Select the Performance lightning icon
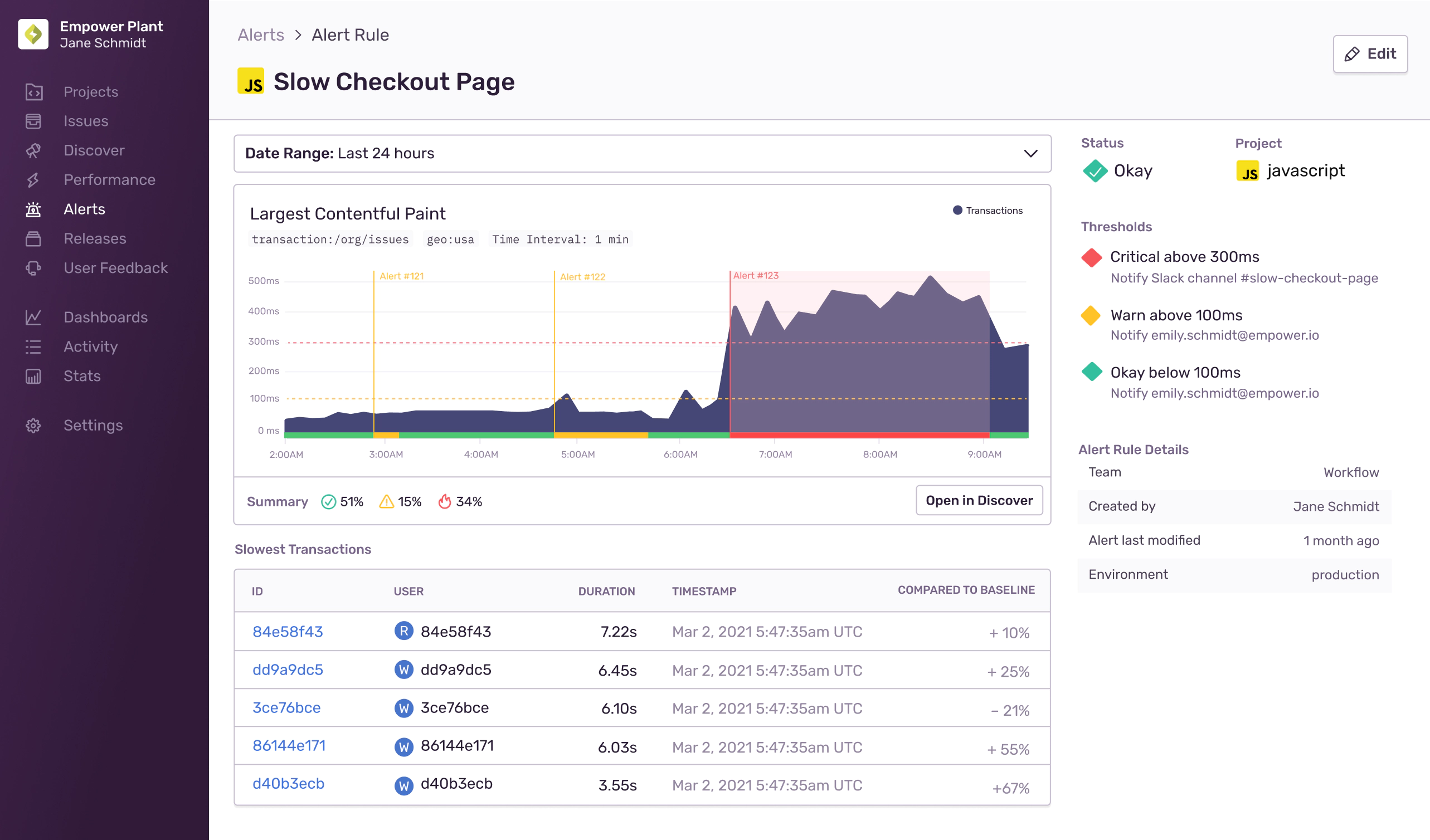Image resolution: width=1430 pixels, height=840 pixels. 34,180
